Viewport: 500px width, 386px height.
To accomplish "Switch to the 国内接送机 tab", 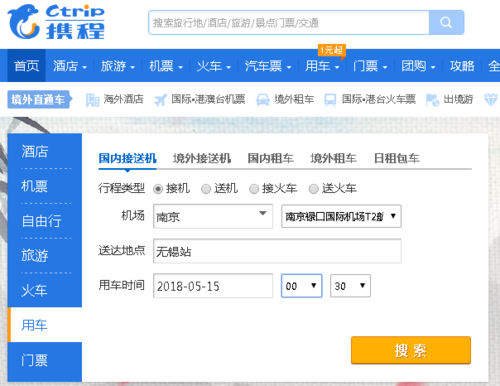I will coord(127,158).
